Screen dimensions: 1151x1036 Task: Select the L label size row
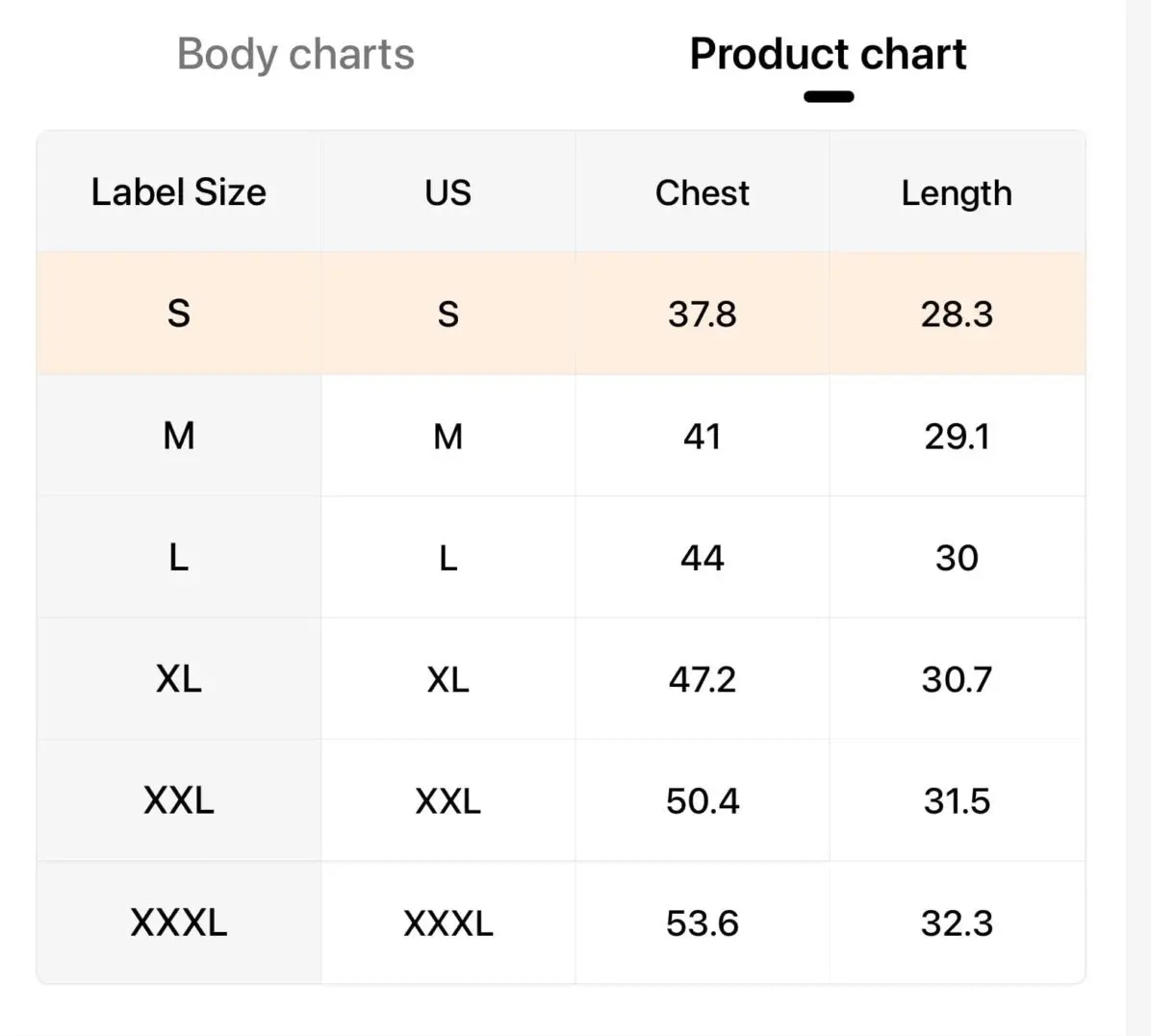(561, 558)
